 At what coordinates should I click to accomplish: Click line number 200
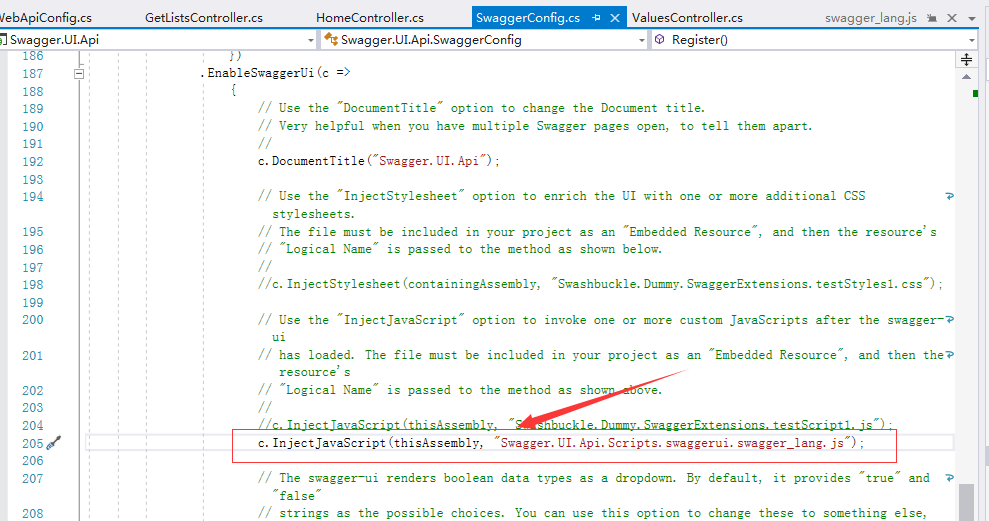tap(33, 320)
